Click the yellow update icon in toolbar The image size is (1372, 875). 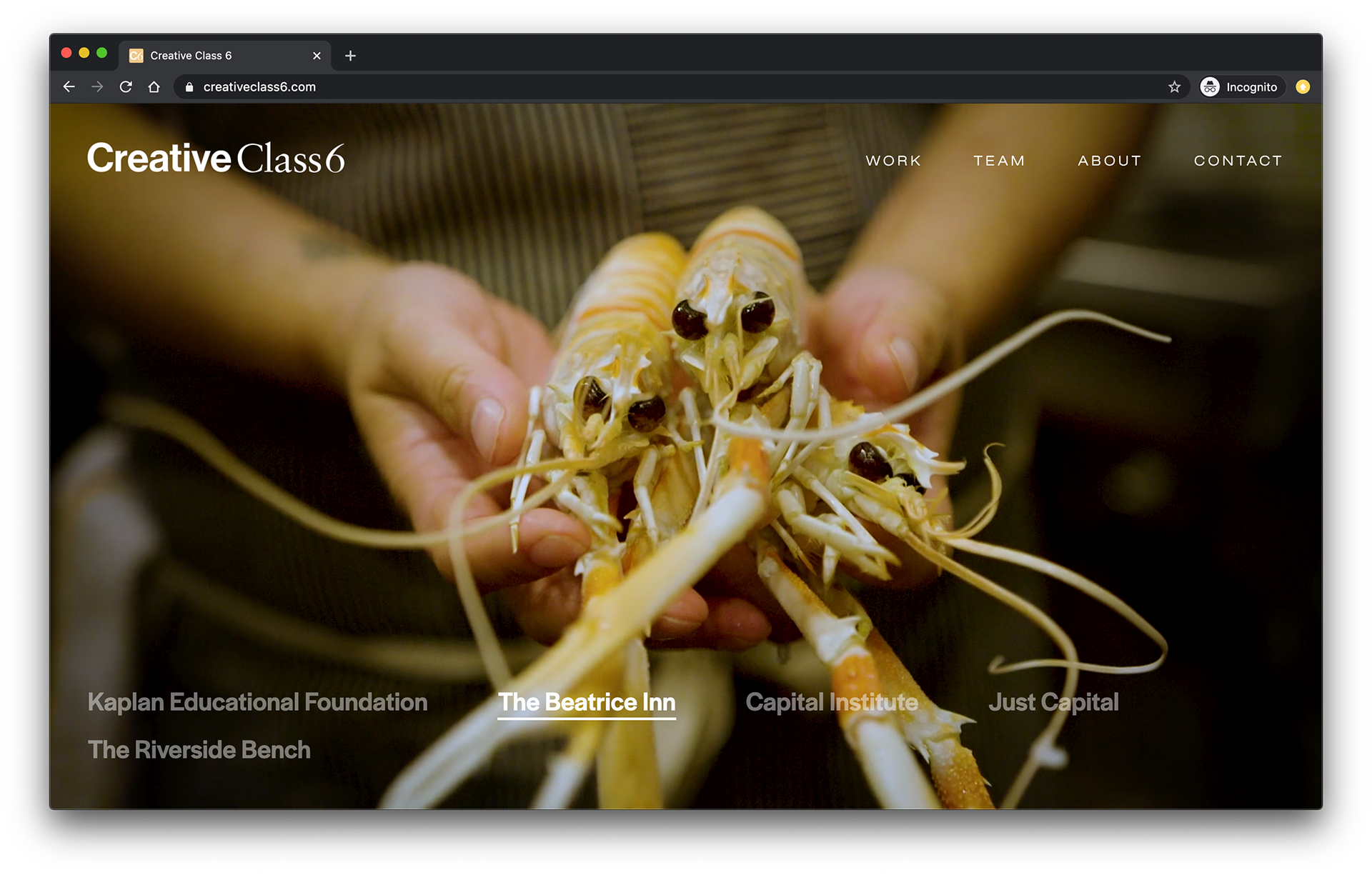(x=1303, y=86)
